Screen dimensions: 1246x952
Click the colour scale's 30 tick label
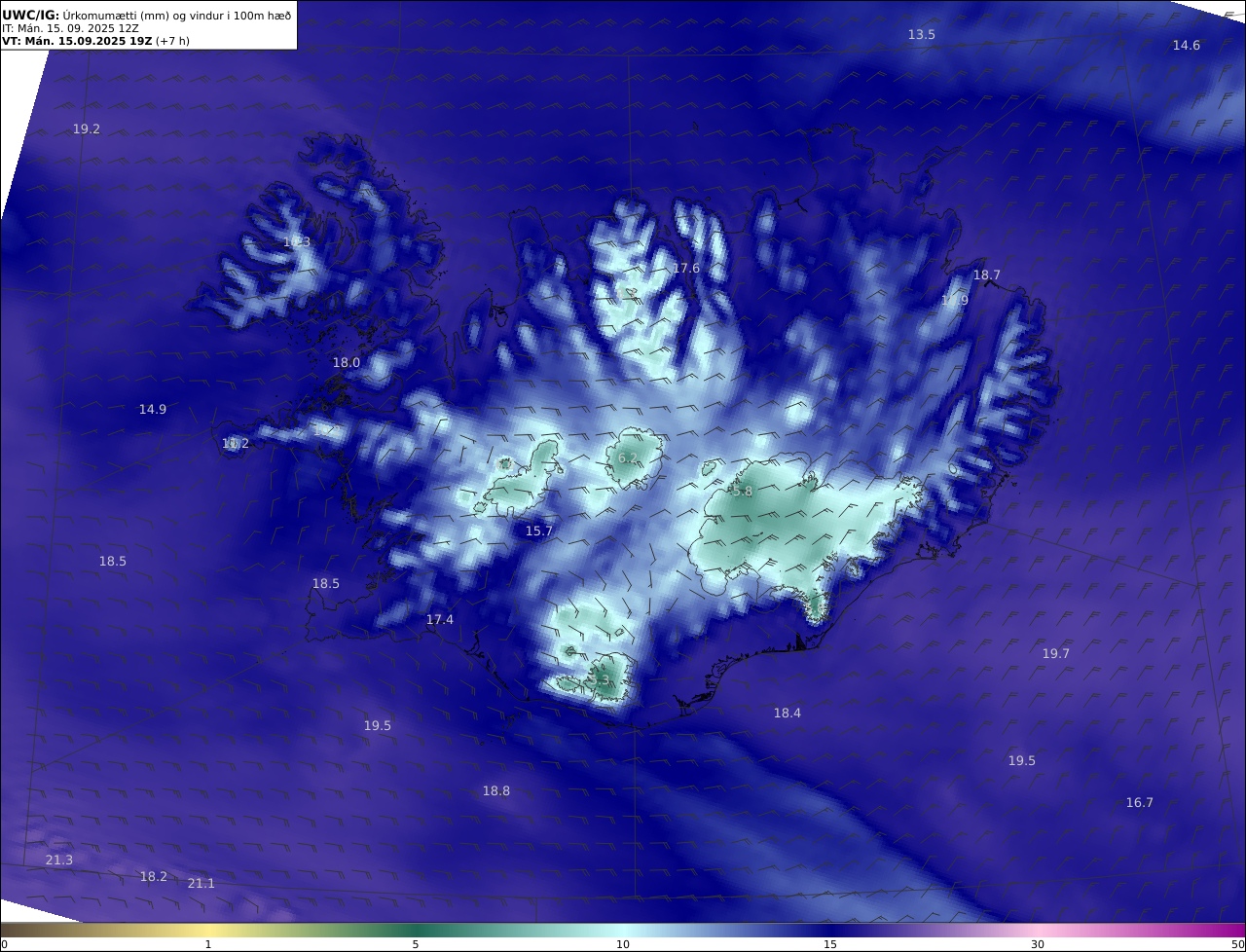point(1038,944)
